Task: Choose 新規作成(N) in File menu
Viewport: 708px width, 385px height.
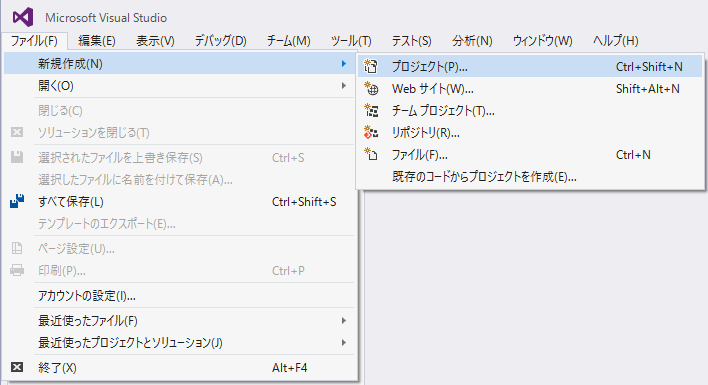Action: point(179,64)
